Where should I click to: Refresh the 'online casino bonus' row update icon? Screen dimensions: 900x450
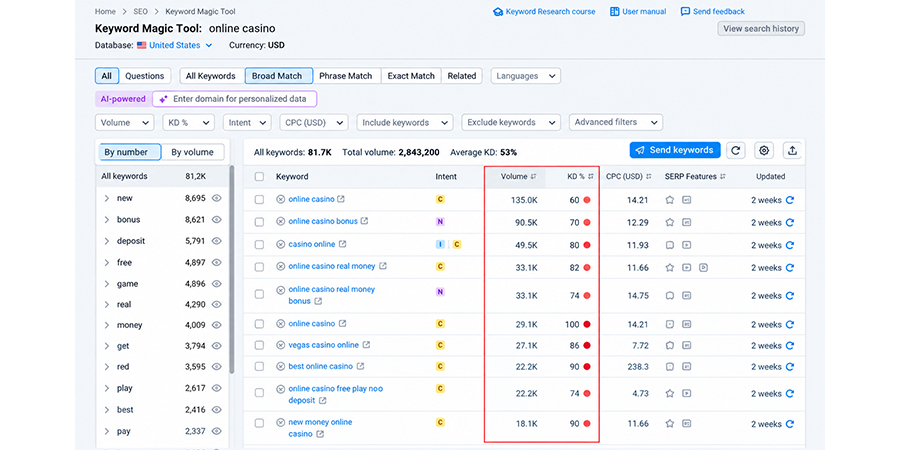(790, 222)
